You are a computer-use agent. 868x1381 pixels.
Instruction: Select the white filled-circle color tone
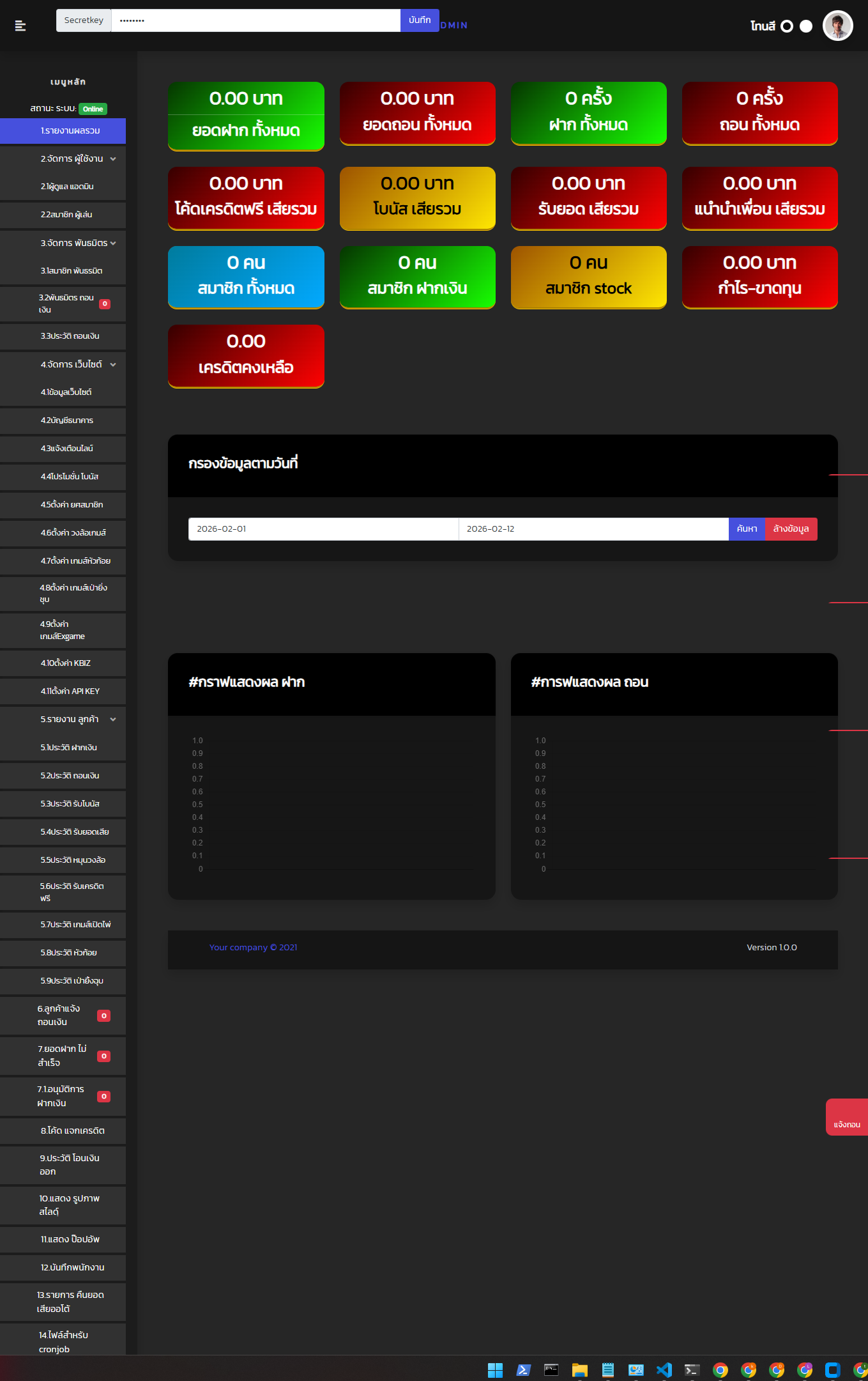coord(806,26)
